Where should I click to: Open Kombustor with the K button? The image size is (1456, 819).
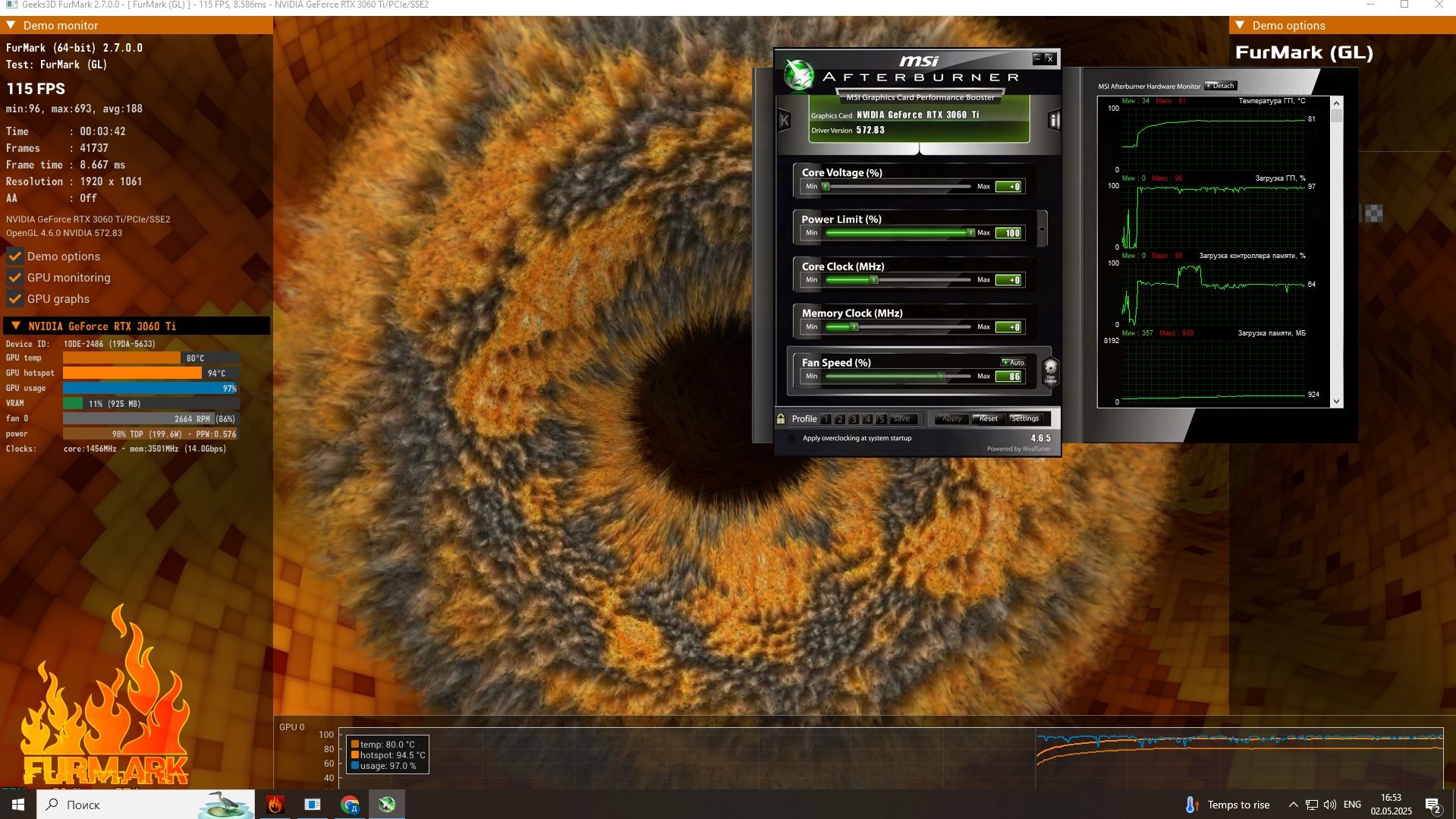(785, 120)
